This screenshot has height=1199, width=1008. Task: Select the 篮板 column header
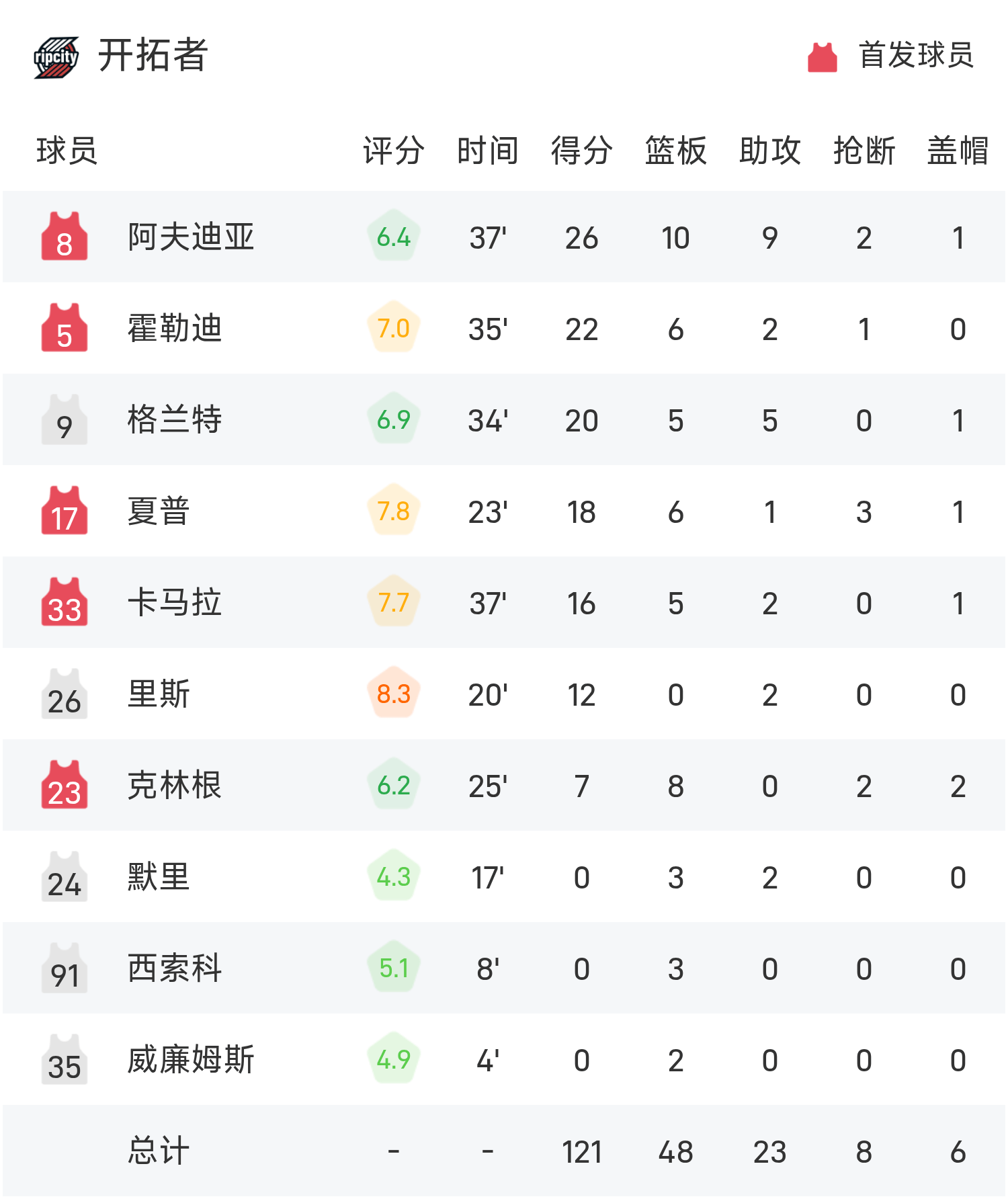point(675,151)
